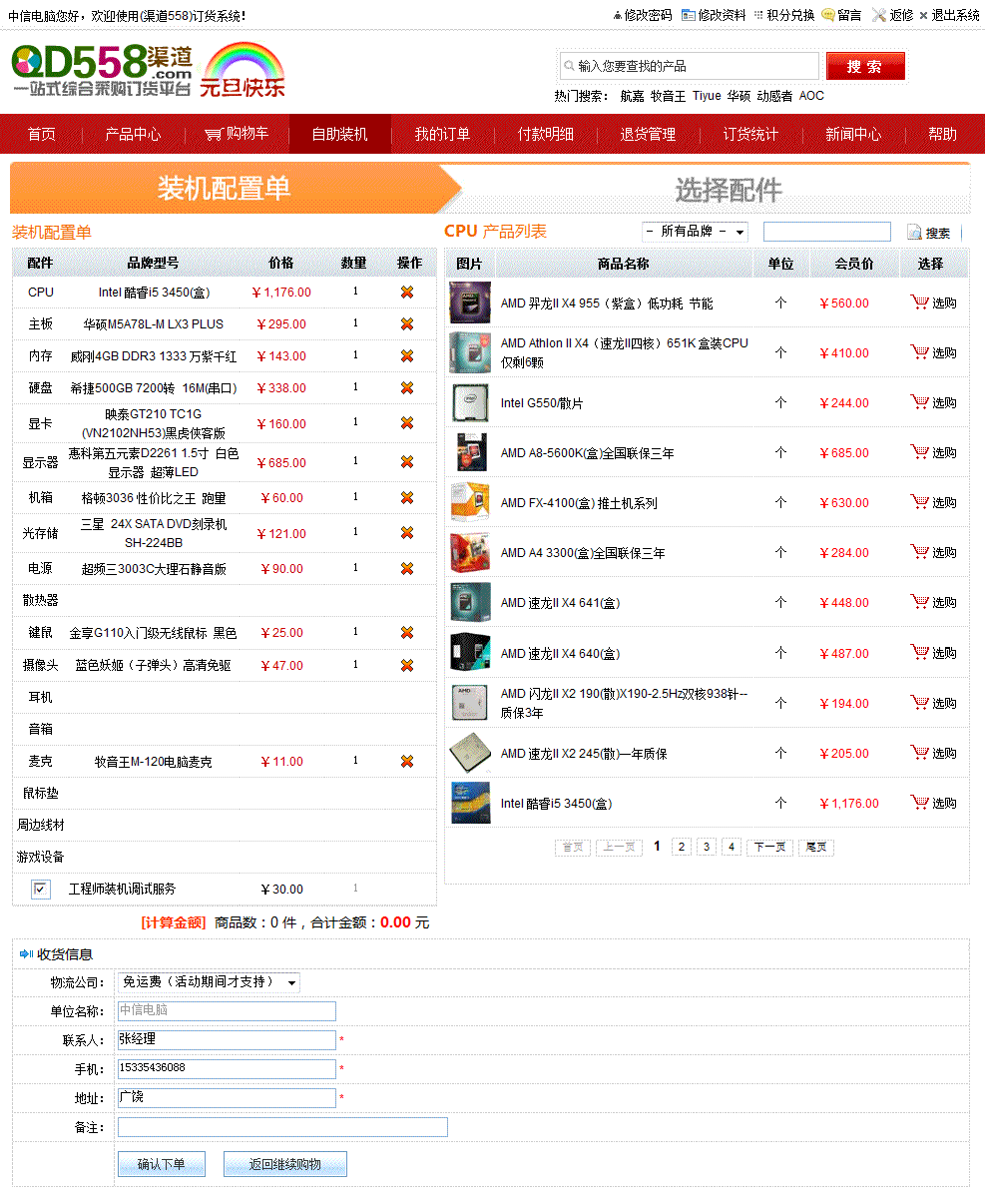Delete the 华硕M5A78L-M LX3 PLUS motherboard row
Viewport: 985px width, 1204px height.
click(x=407, y=324)
